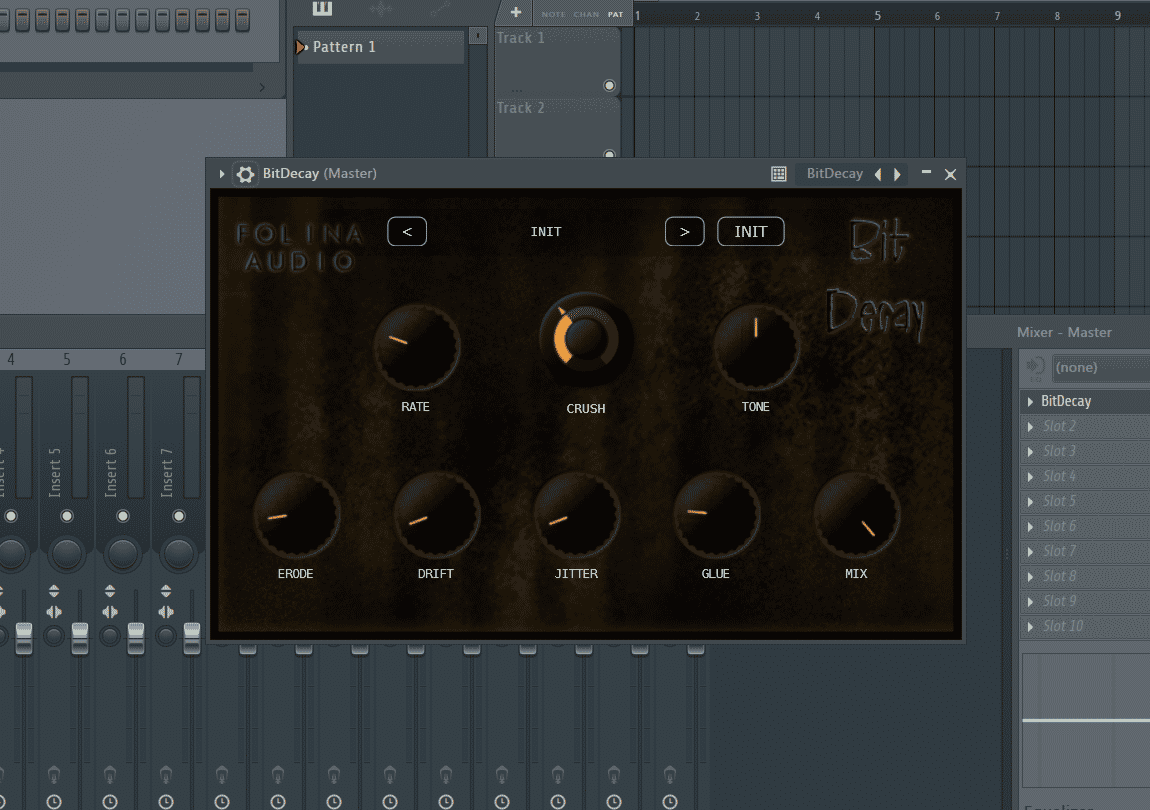Click the pan knob of Insert 5
This screenshot has height=810, width=1150.
pyautogui.click(x=67, y=553)
